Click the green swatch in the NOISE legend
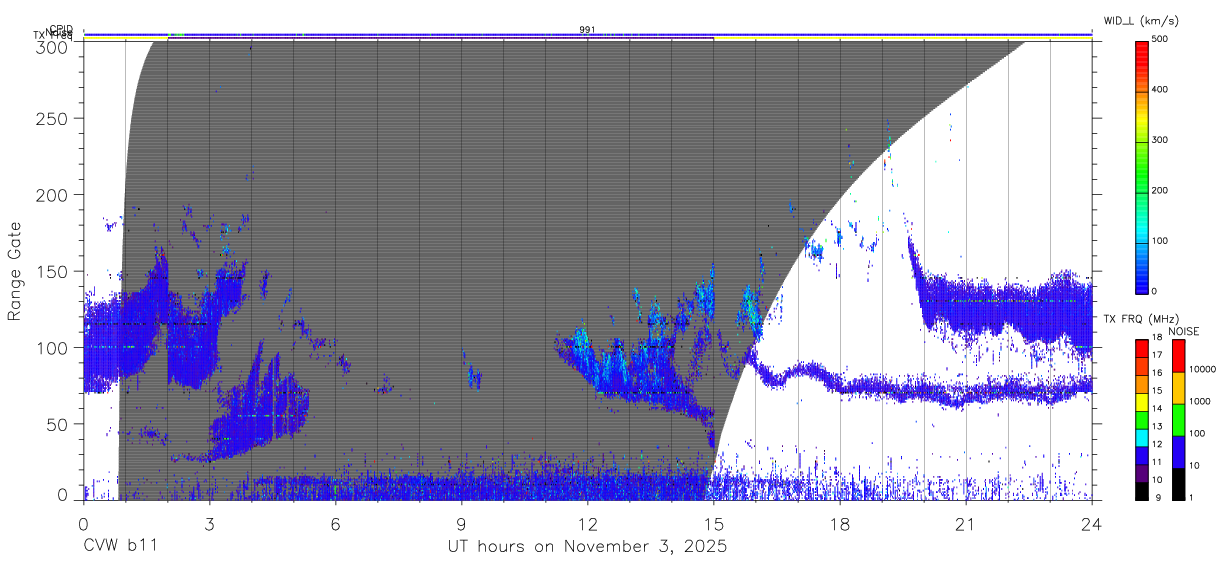1228x567 pixels. click(1178, 419)
